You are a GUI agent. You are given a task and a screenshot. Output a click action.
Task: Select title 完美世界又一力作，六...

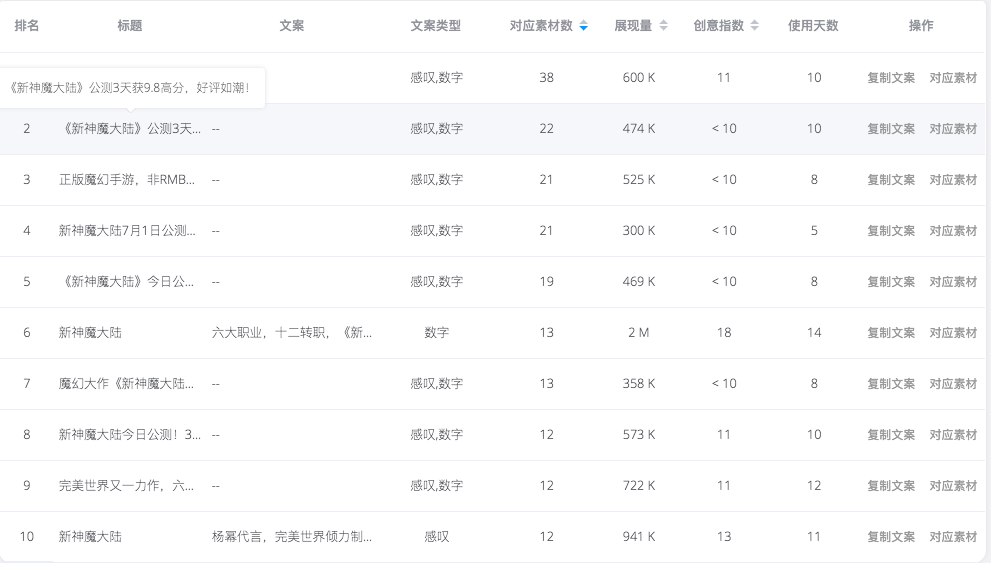[126, 486]
